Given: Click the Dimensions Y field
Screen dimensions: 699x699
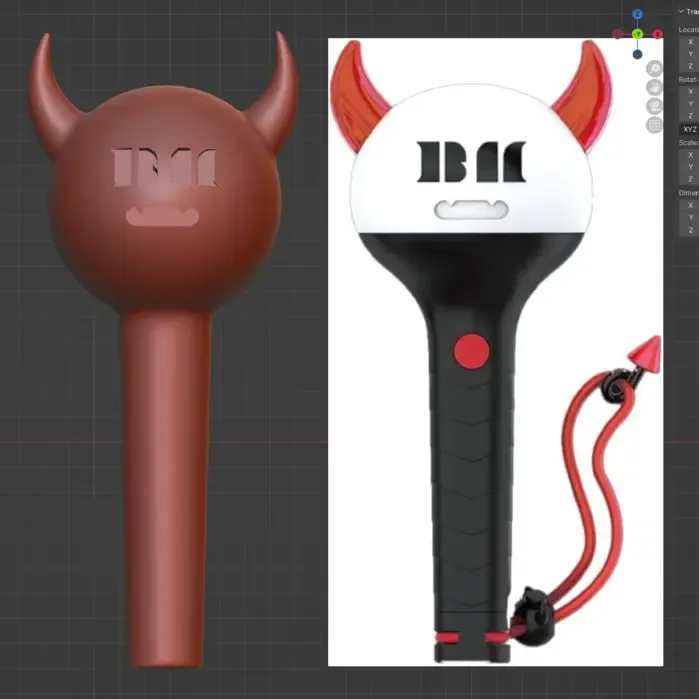Looking at the screenshot, I should pyautogui.click(x=689, y=218).
